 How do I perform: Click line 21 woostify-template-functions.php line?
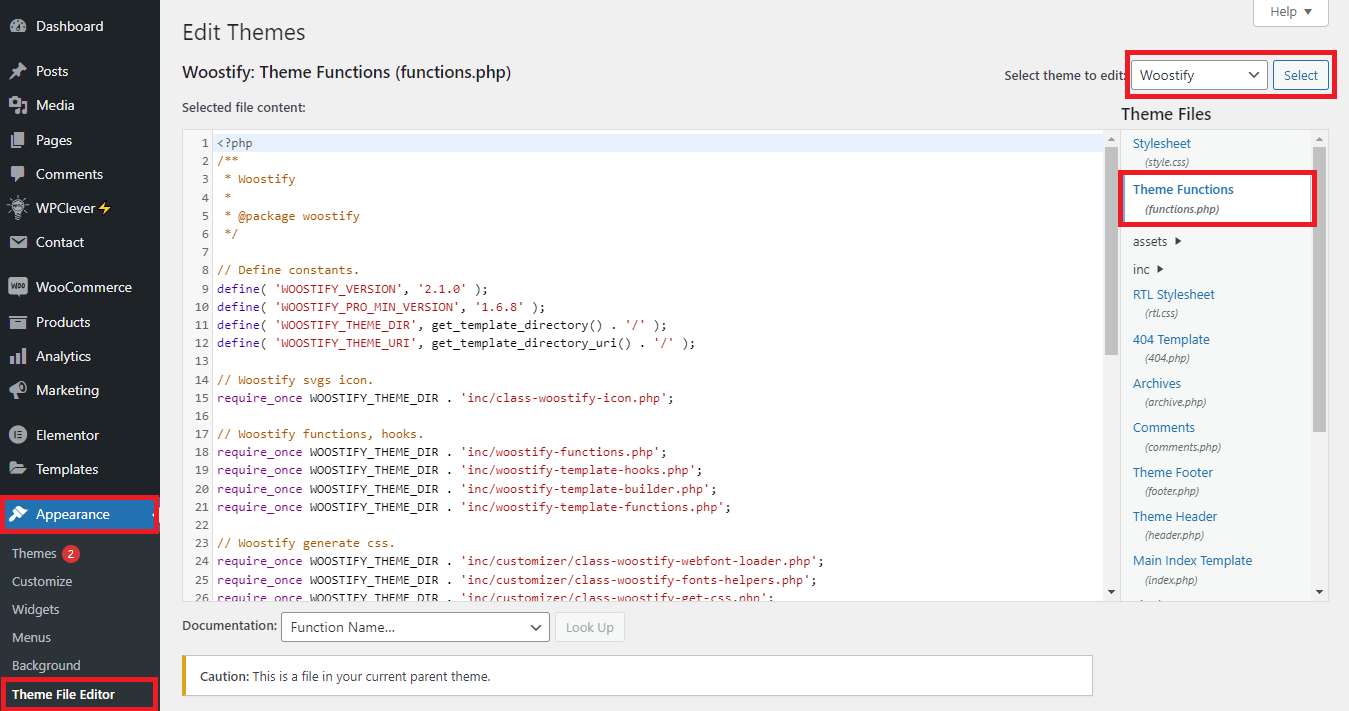tap(474, 507)
